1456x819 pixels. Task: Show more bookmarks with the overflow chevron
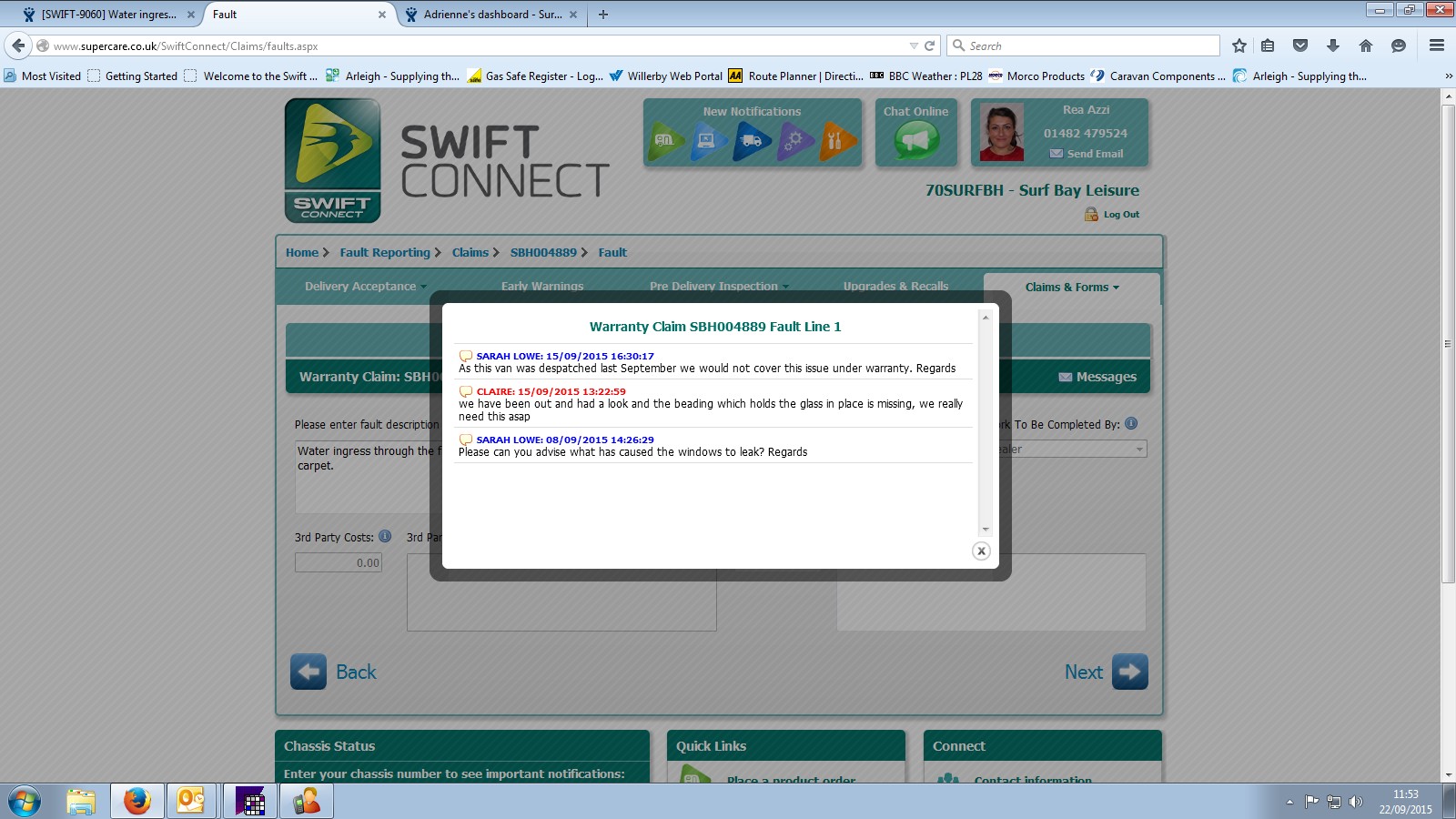(1448, 76)
